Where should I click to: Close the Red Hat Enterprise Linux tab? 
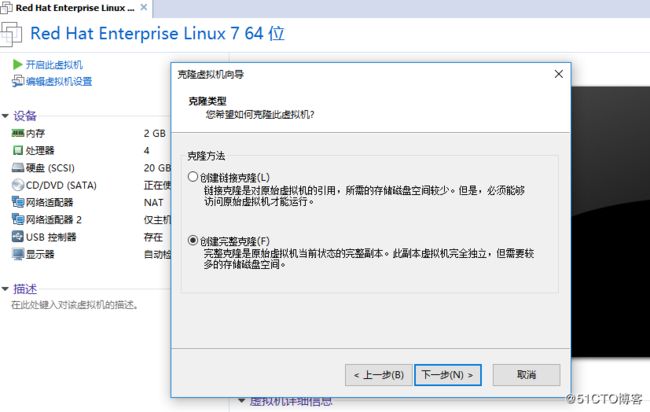(x=143, y=7)
